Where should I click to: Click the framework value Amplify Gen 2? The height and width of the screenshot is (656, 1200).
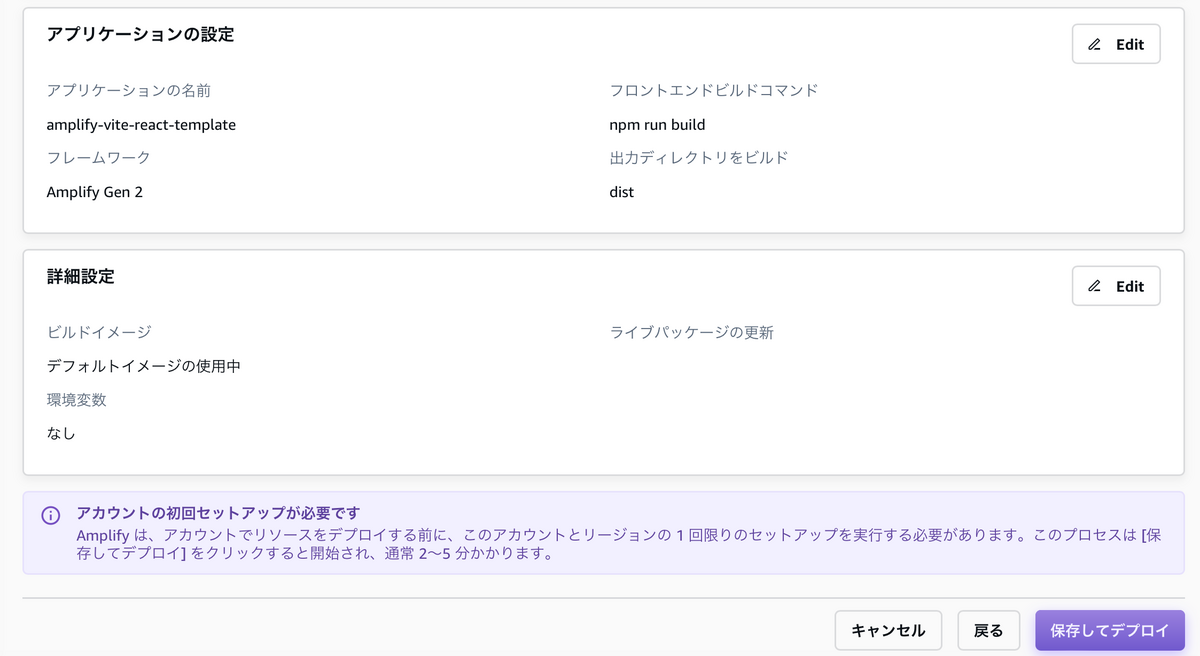pos(95,192)
